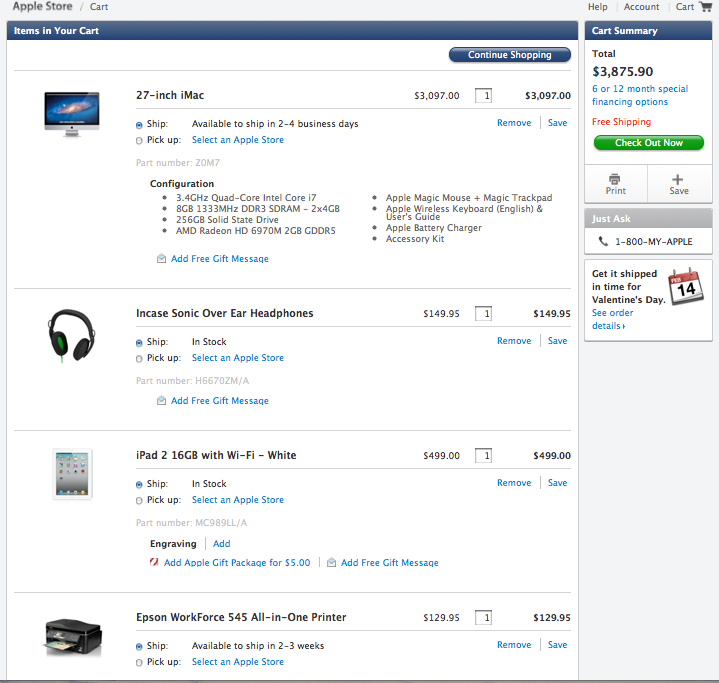Click the 27-inch iMac product title

click(x=170, y=95)
